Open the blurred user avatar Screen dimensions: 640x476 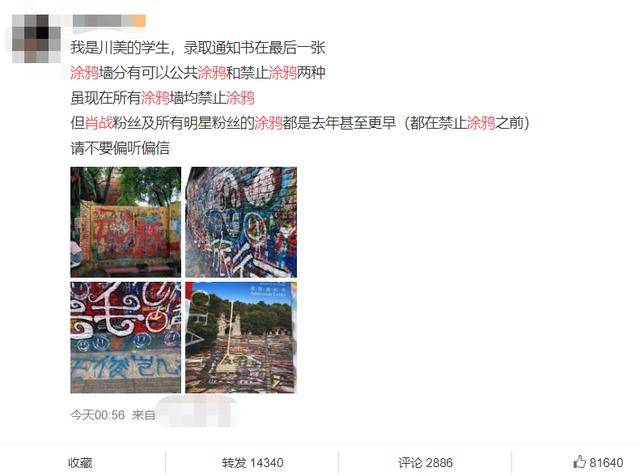36,38
